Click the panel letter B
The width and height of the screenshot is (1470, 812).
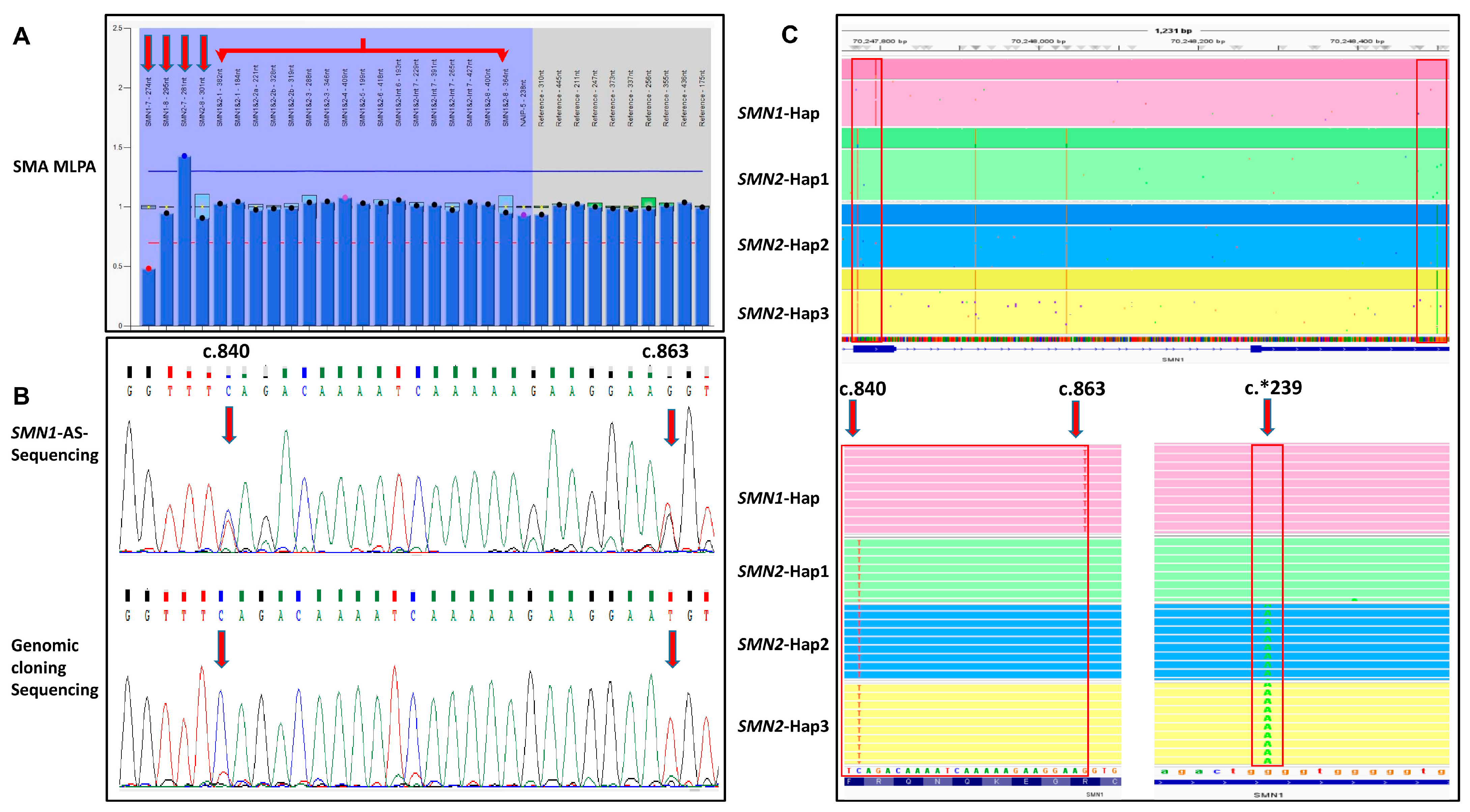tap(21, 396)
